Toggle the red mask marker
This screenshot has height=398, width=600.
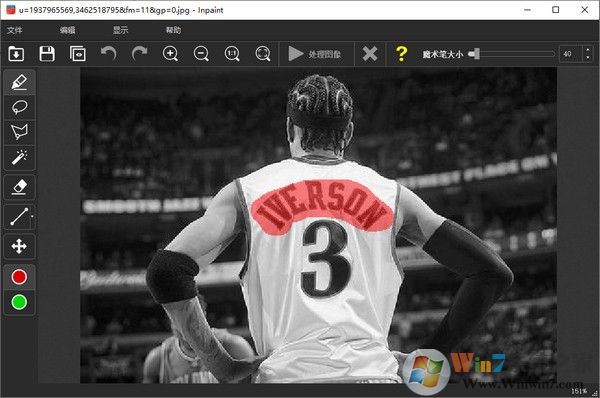coord(19,277)
